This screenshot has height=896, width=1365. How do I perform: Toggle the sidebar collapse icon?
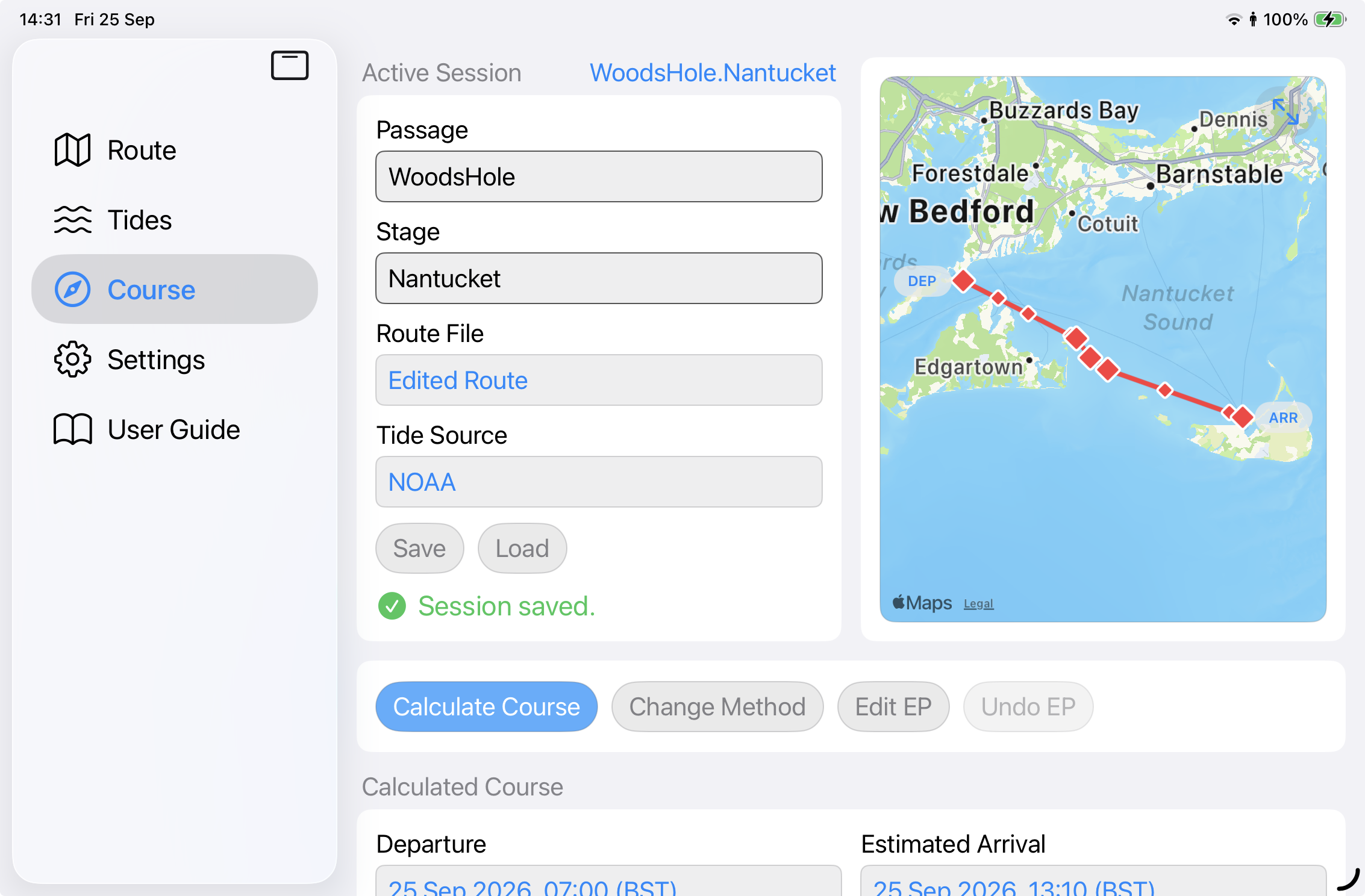click(290, 65)
